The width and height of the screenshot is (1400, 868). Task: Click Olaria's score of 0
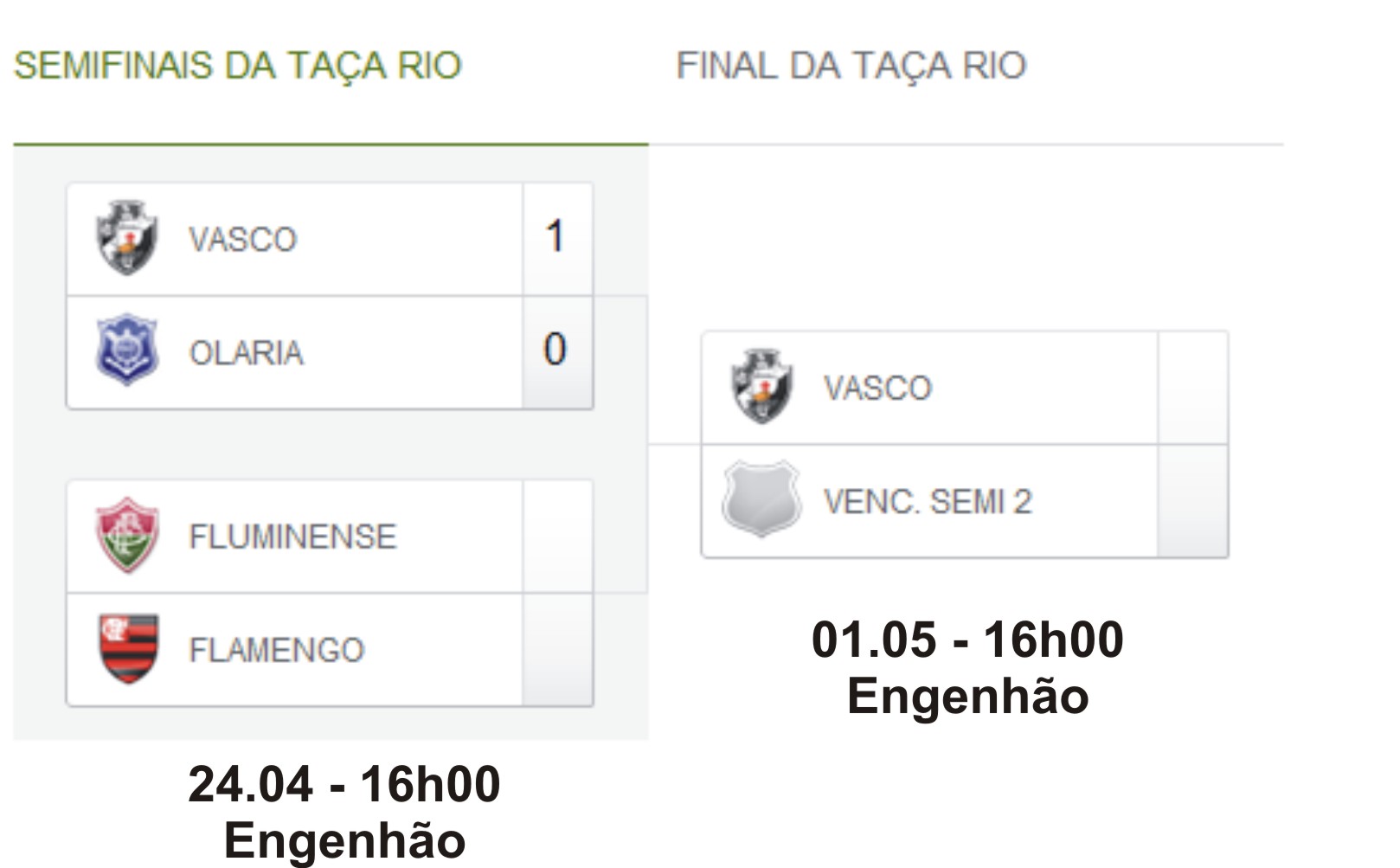556,350
